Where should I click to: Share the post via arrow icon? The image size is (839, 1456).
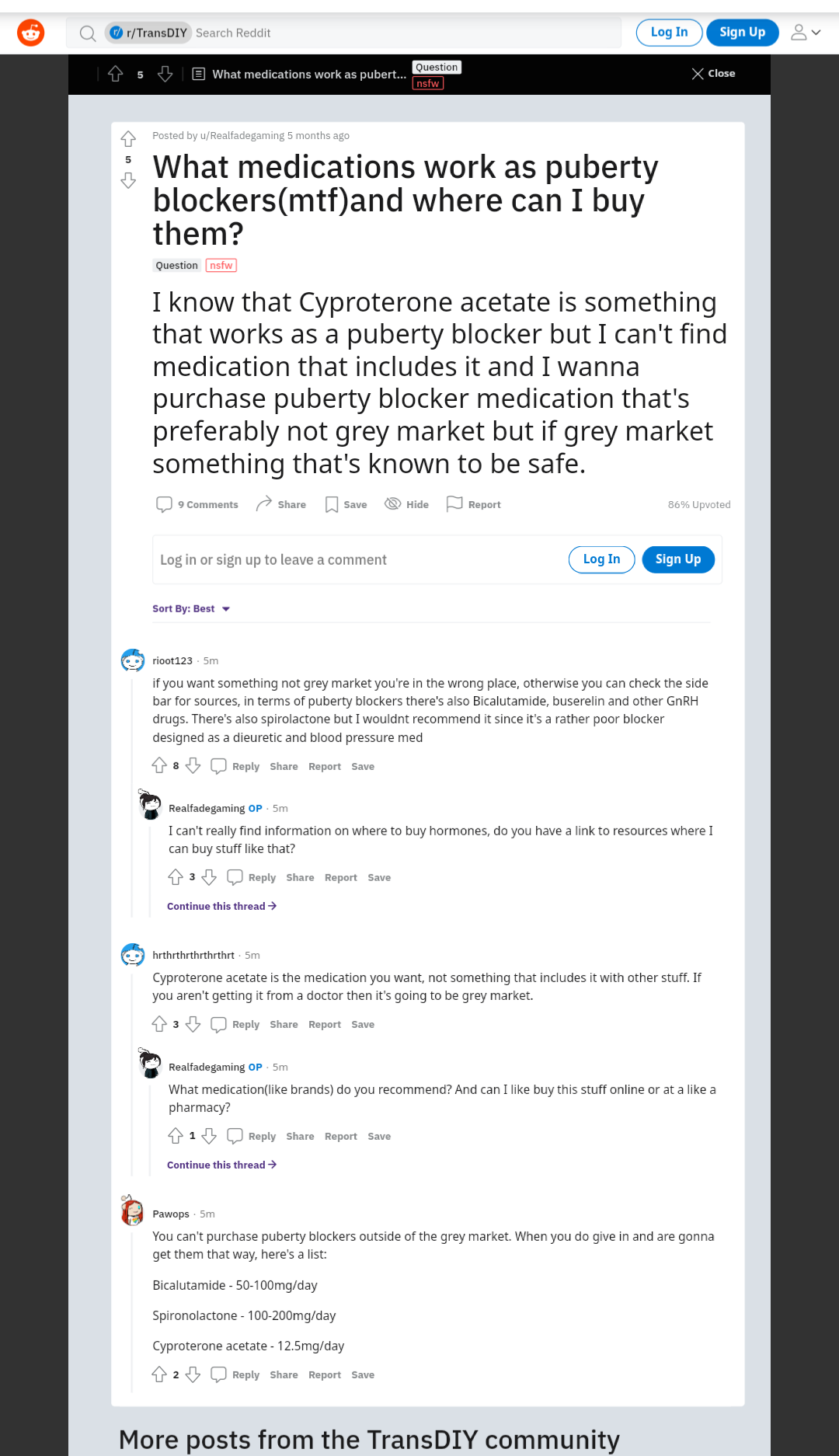[264, 503]
